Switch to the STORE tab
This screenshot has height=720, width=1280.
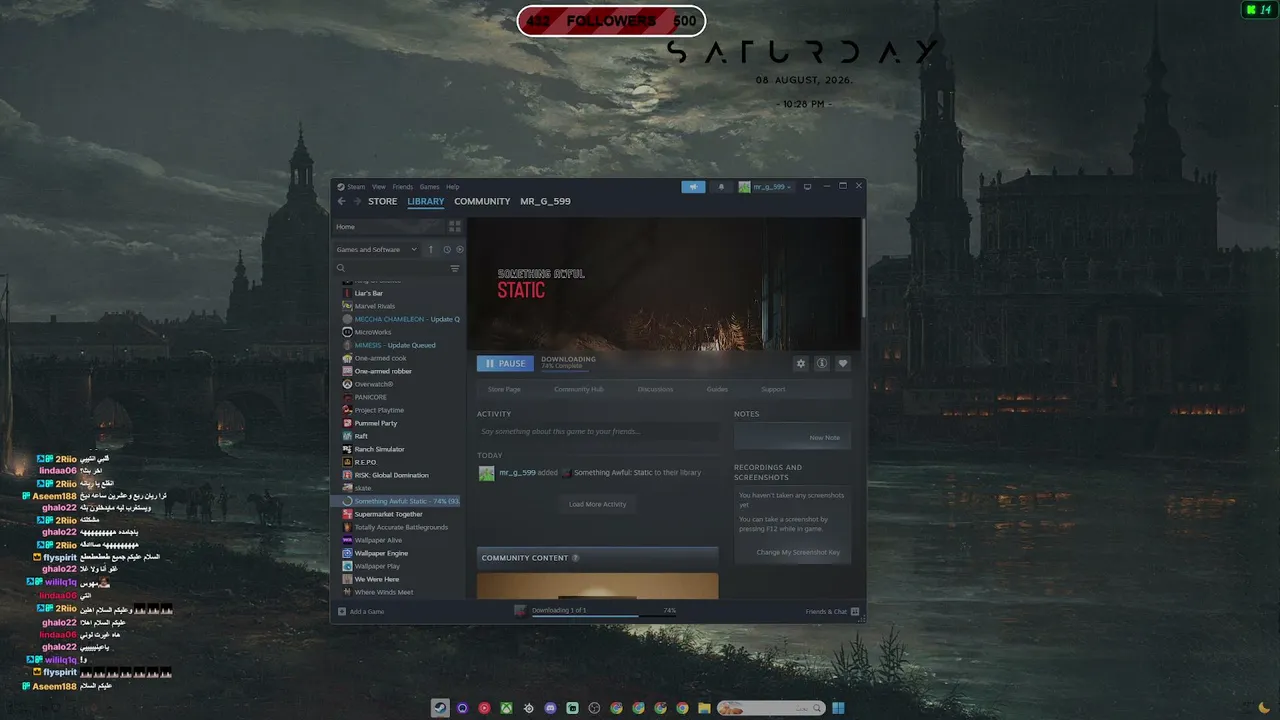[382, 201]
